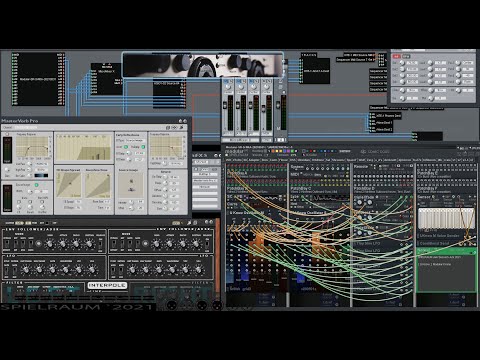Select MasterVerb Pro entry in small slot list
The height and width of the screenshot is (360, 480).
click(x=205, y=180)
